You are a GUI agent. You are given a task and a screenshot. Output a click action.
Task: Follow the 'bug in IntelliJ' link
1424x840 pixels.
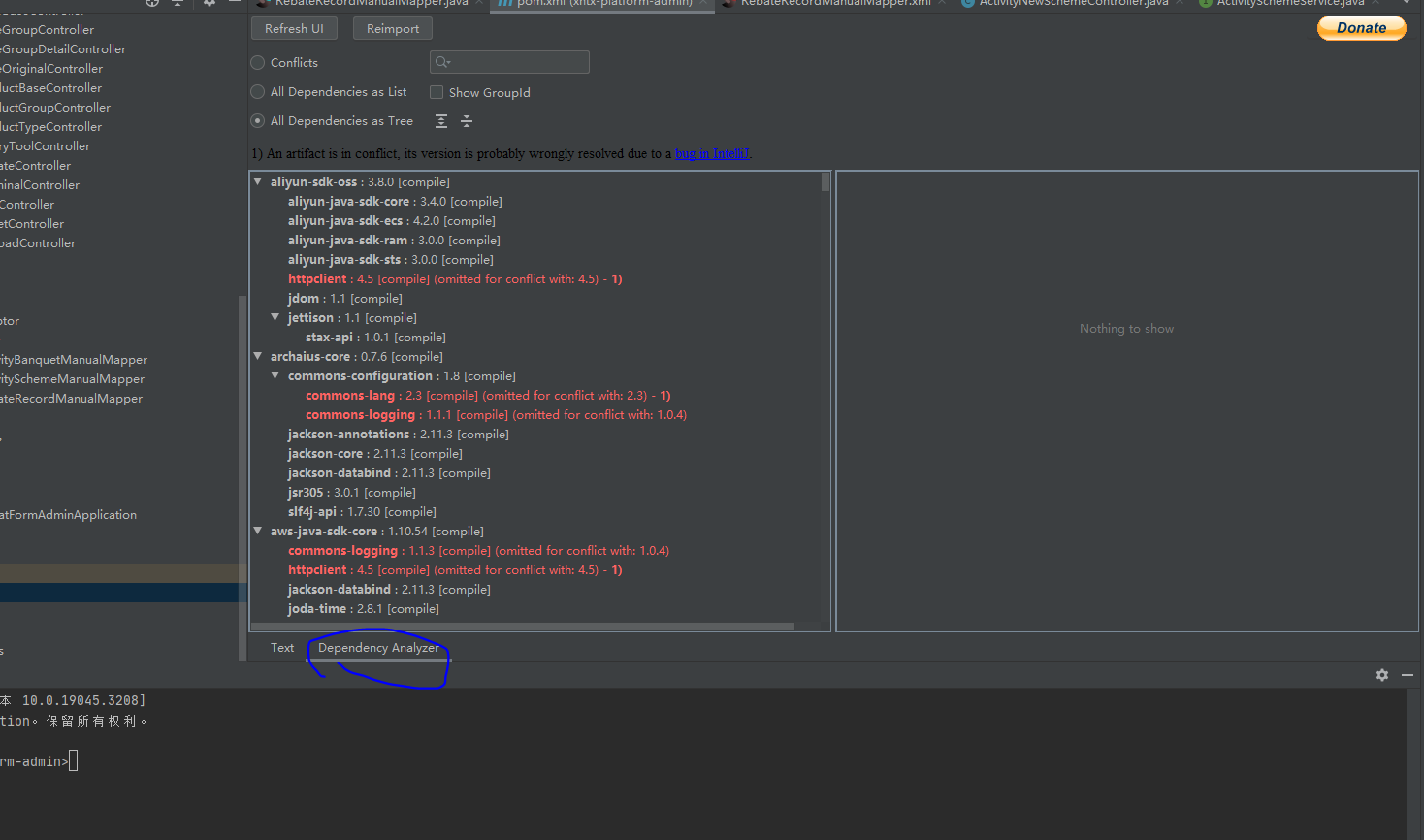(712, 153)
